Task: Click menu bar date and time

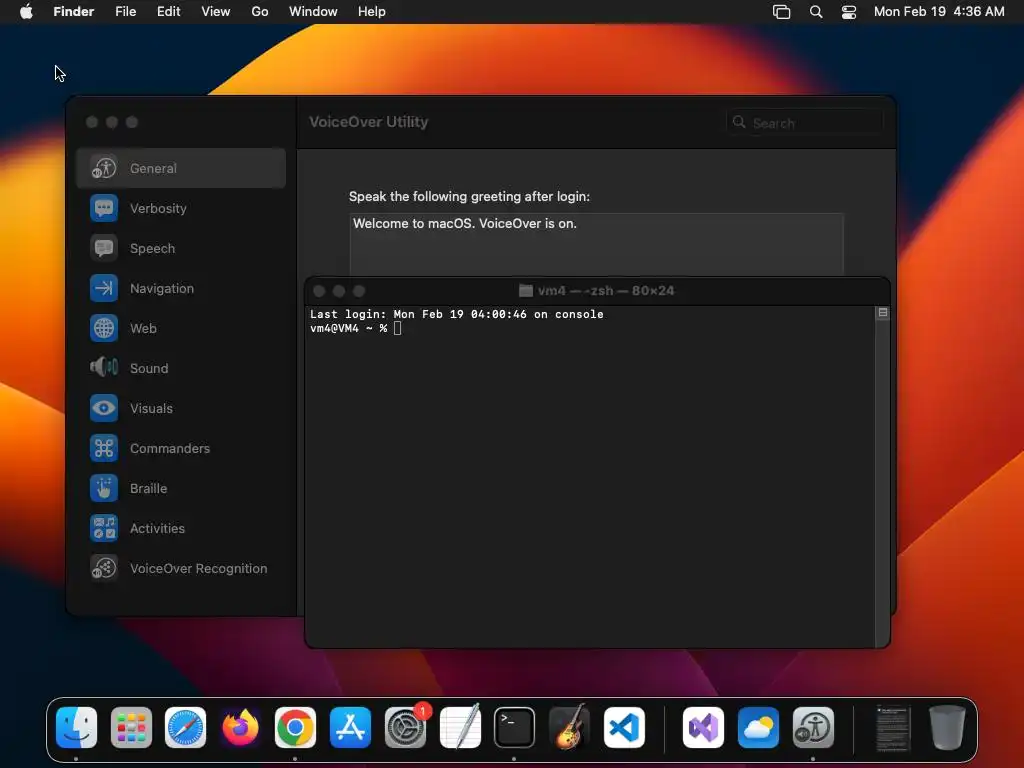Action: coord(939,12)
